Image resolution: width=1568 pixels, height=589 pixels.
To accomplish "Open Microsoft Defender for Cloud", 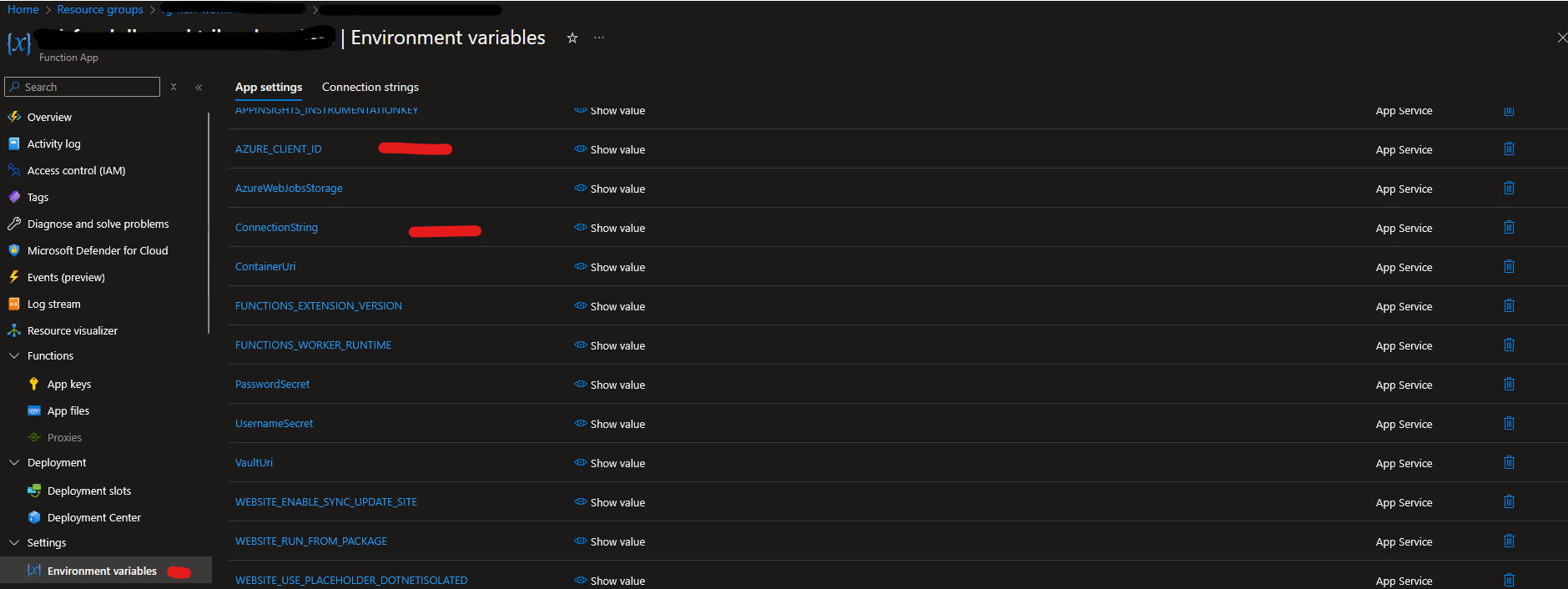I will tap(98, 250).
